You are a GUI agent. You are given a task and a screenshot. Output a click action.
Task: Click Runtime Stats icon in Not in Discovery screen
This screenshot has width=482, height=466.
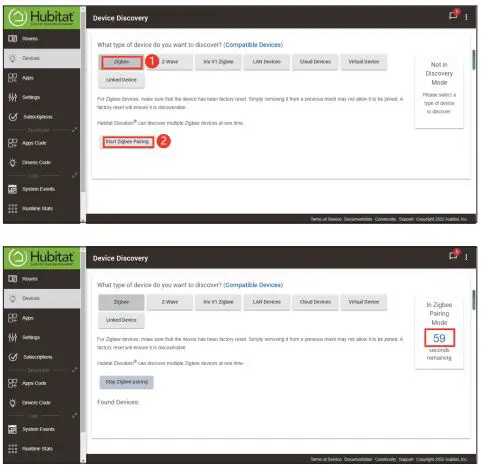[12, 209]
